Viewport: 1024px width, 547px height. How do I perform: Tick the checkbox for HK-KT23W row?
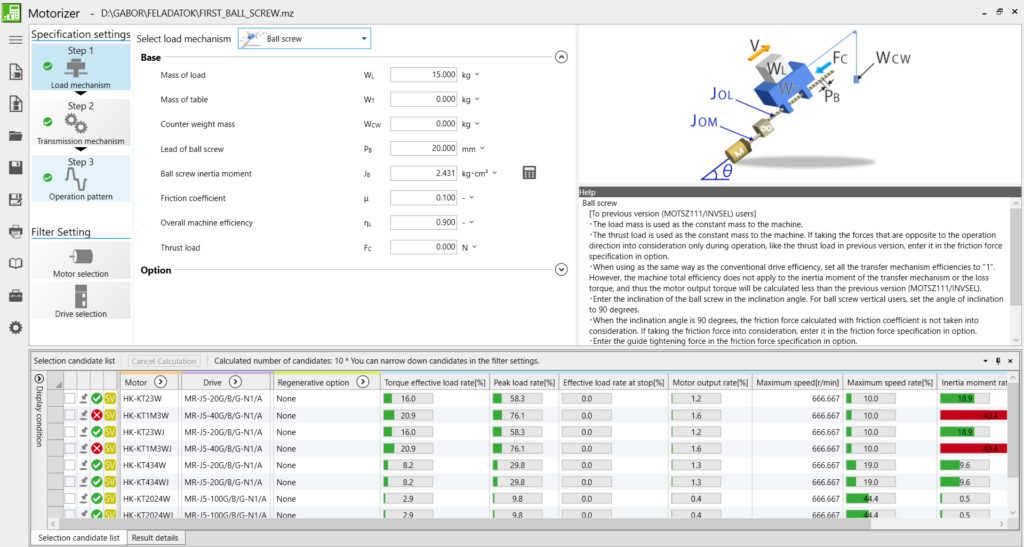69,399
